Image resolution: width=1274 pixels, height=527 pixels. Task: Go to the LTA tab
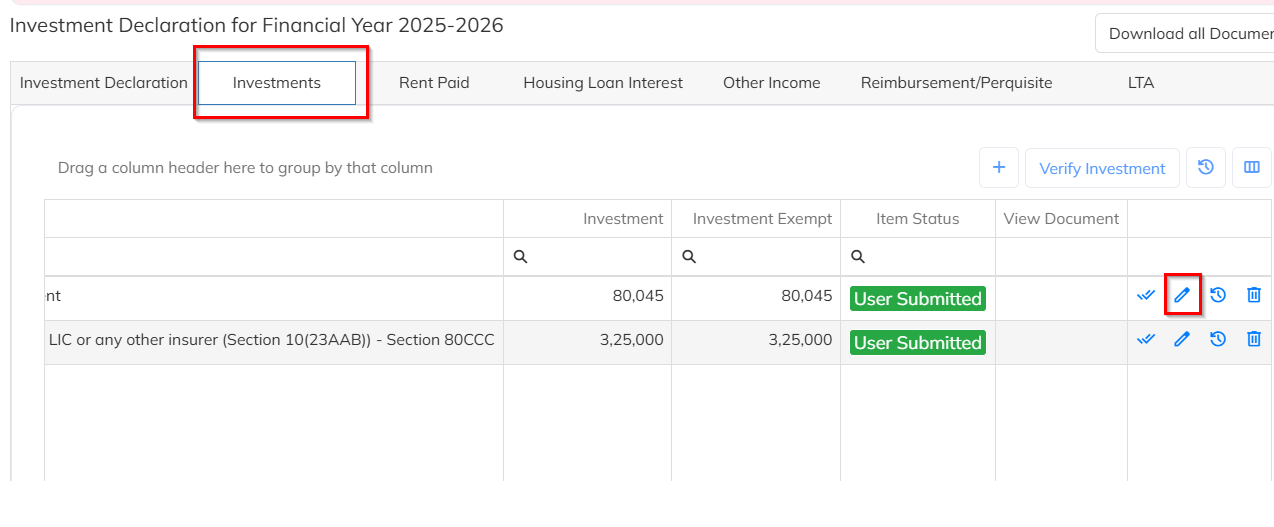(1140, 83)
